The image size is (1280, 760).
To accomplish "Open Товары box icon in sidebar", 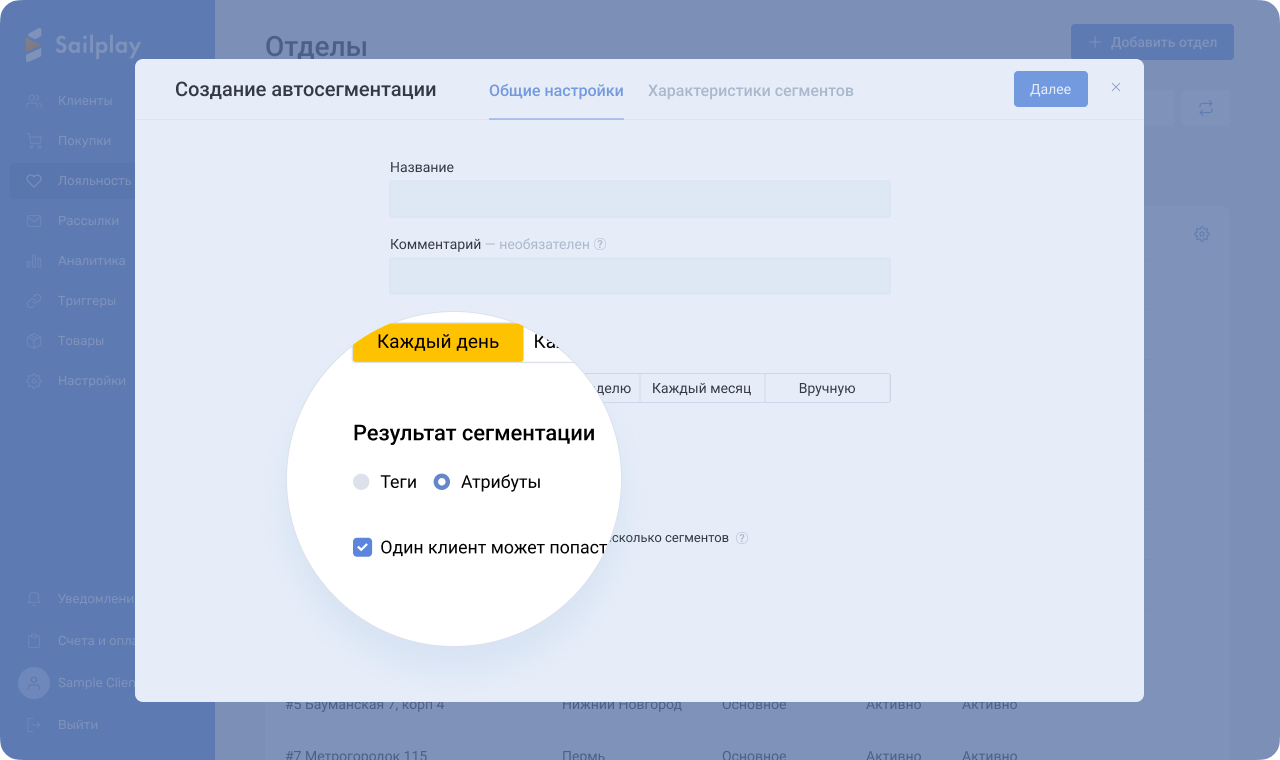I will (x=34, y=341).
